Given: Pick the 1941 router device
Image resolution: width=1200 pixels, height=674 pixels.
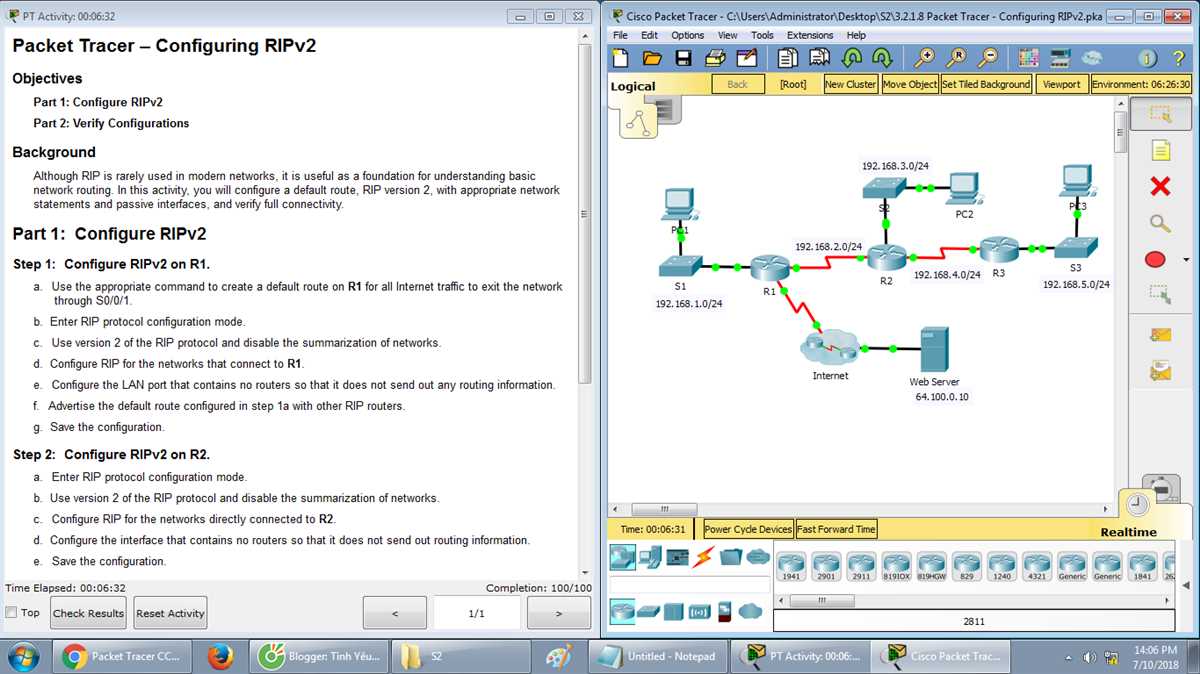Looking at the screenshot, I should tap(791, 567).
